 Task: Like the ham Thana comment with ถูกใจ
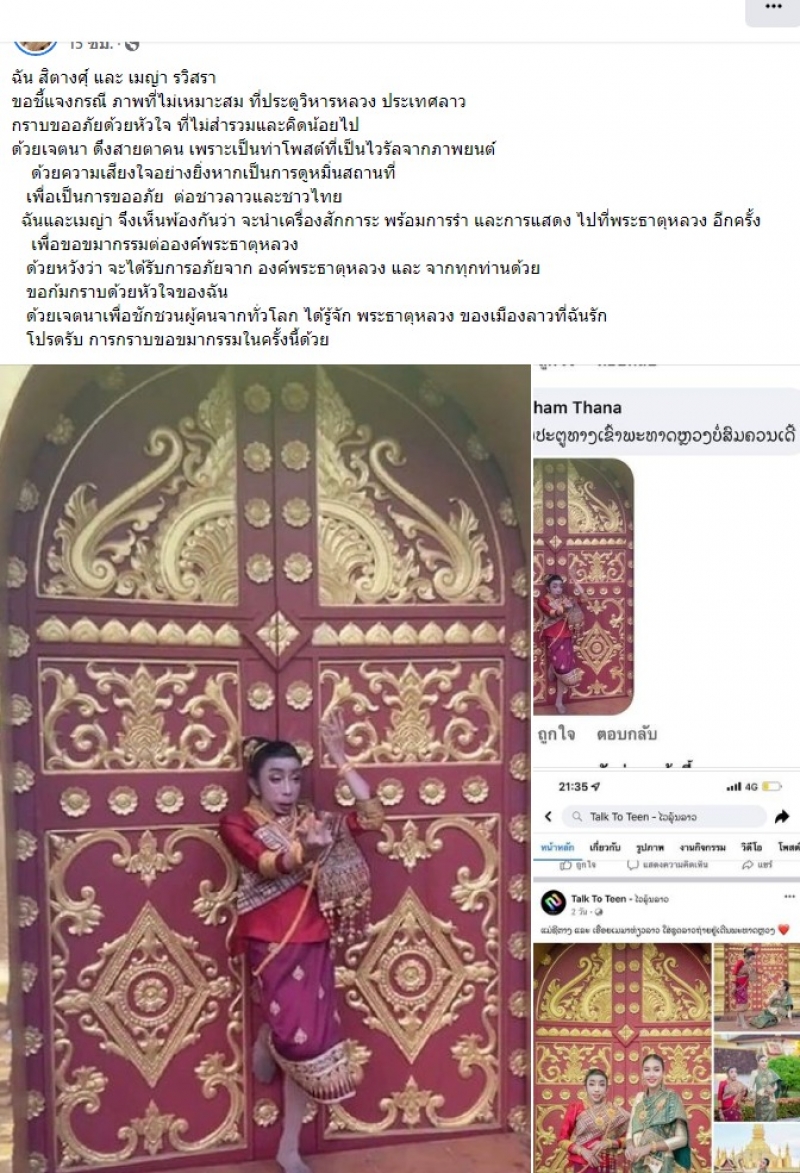click(557, 734)
